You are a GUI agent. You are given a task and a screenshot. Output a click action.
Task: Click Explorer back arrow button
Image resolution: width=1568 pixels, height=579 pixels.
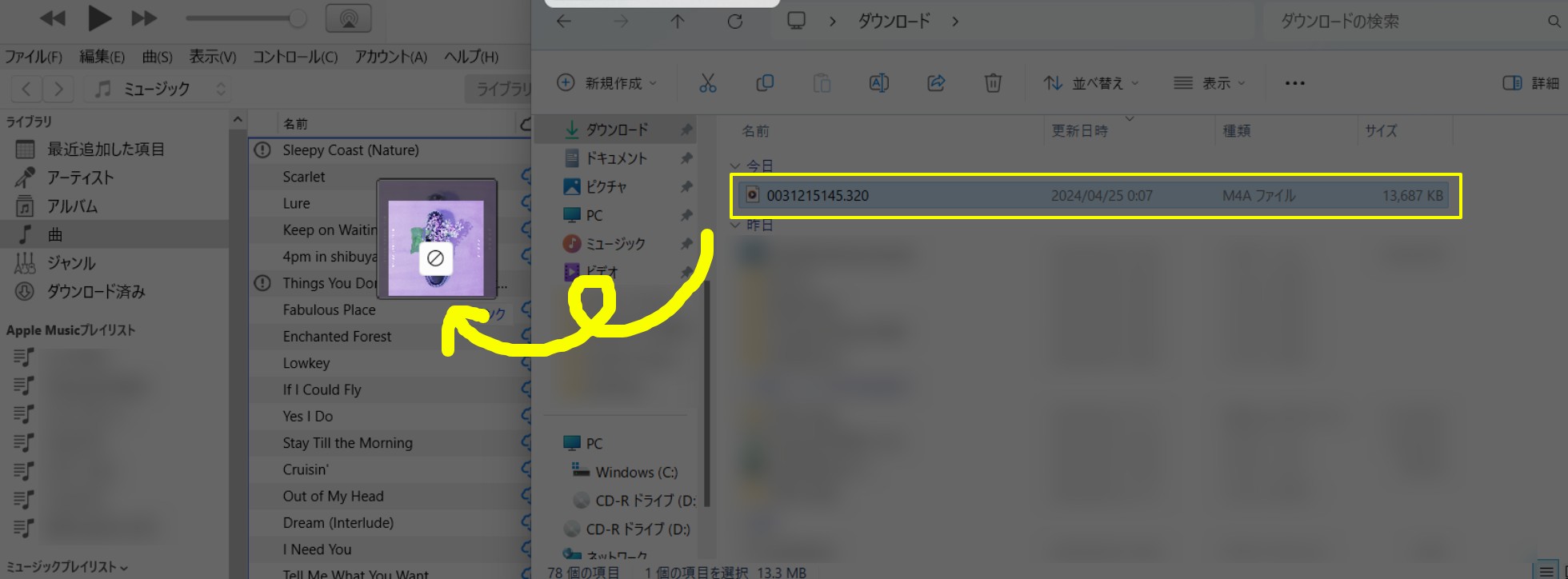click(x=564, y=22)
